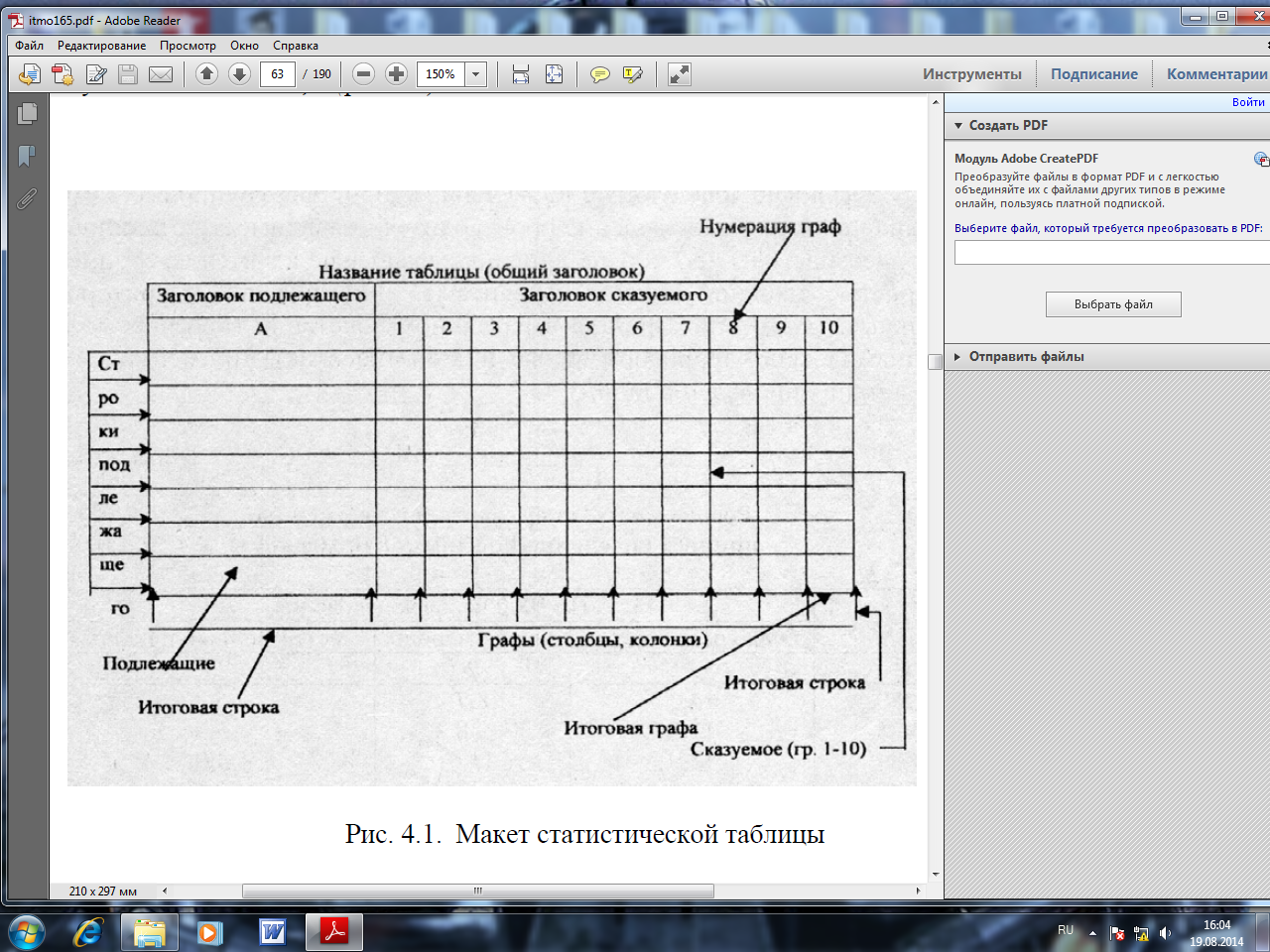Click the Action Center flag tray icon
The image size is (1270, 952).
pos(1117,933)
